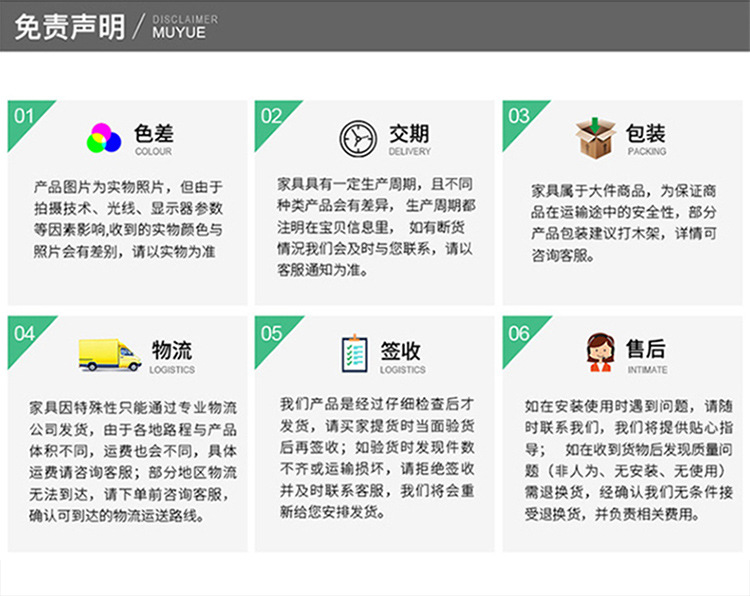Click the line 我们产品是经过仔细检查后才
The width and height of the screenshot is (750, 596).
[x=377, y=404]
